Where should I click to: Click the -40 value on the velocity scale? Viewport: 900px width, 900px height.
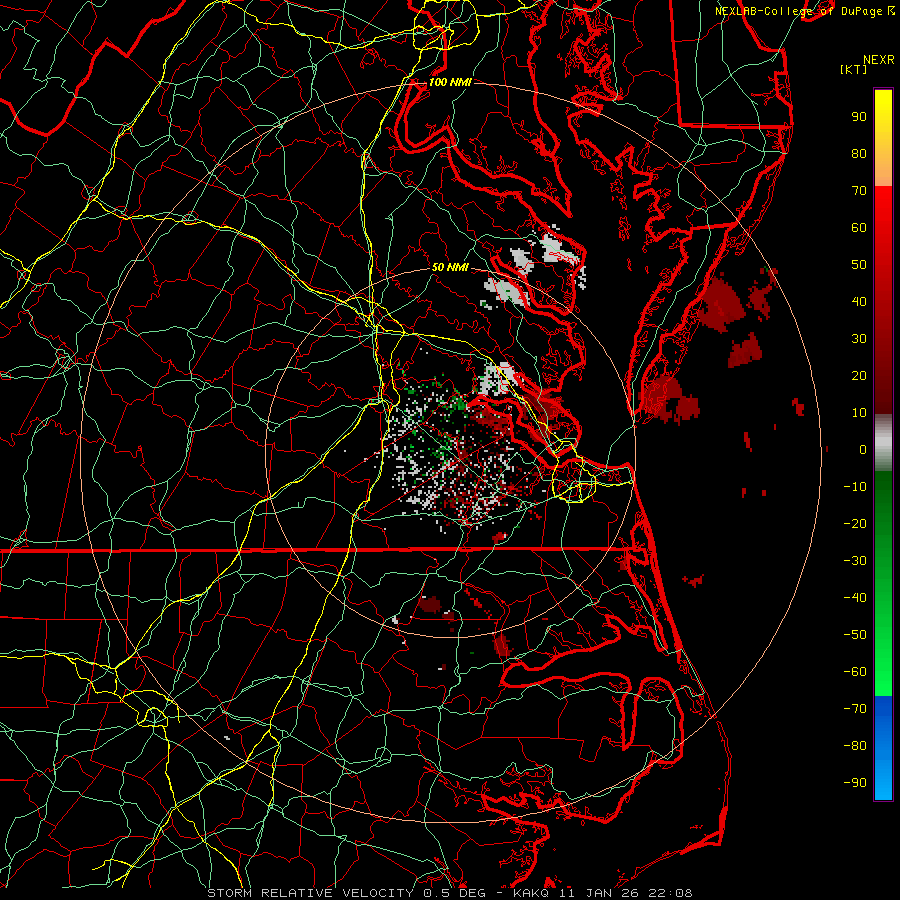coord(855,598)
